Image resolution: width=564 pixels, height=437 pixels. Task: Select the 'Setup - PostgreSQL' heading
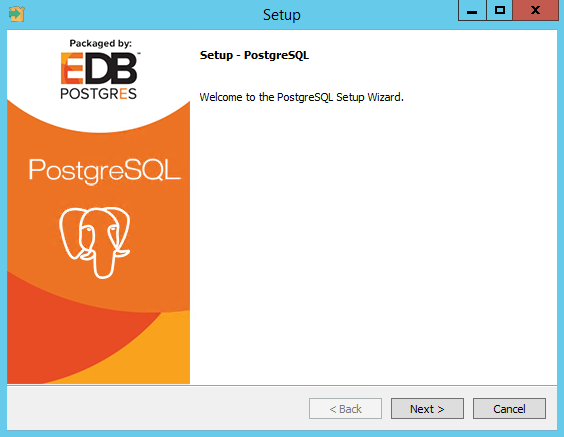(x=254, y=55)
